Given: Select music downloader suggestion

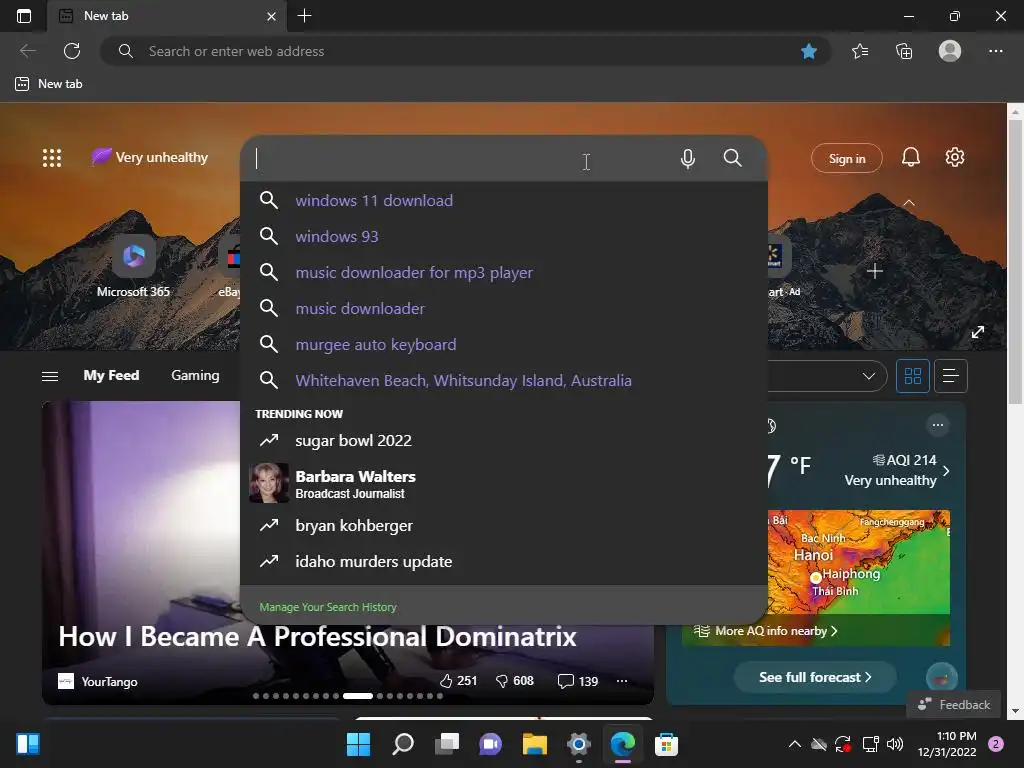Looking at the screenshot, I should pos(504,308).
